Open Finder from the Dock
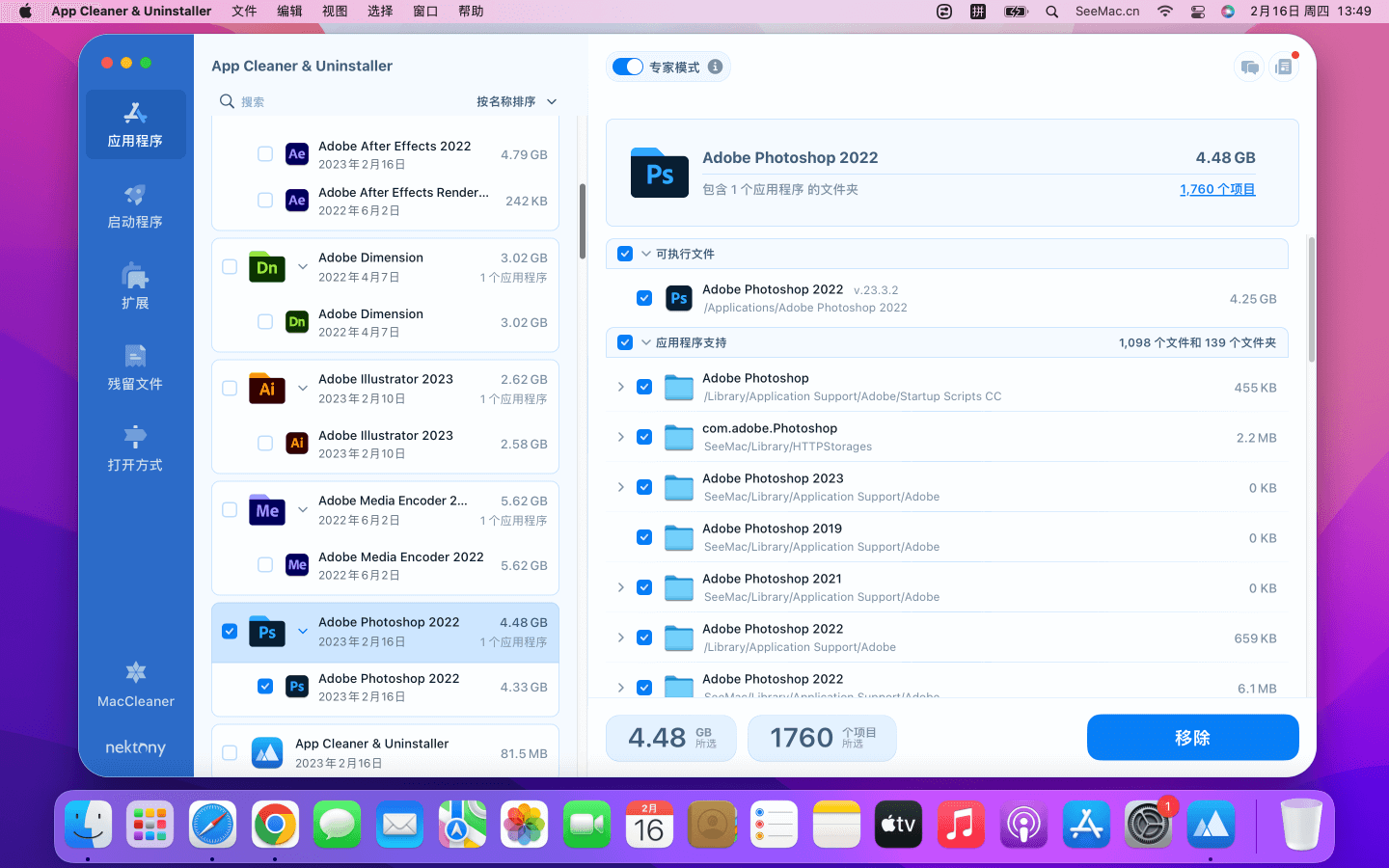1389x868 pixels. point(88,825)
